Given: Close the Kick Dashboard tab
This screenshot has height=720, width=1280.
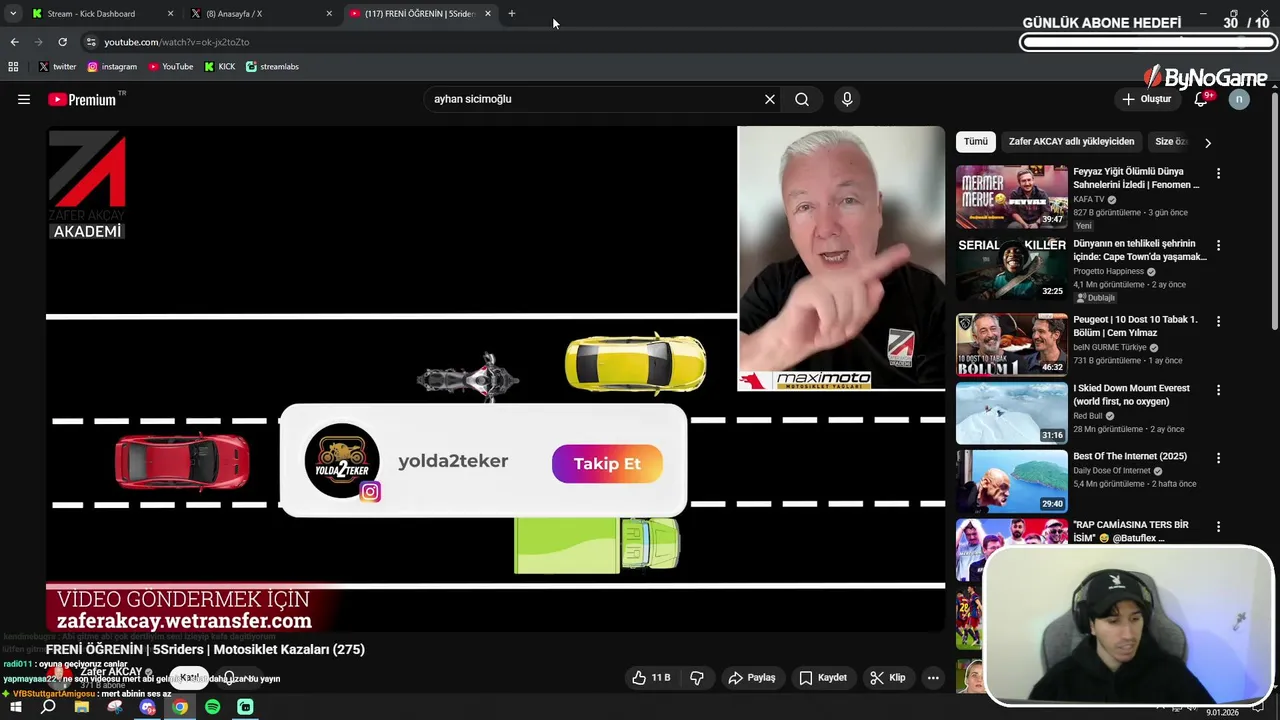Looking at the screenshot, I should pos(170,14).
